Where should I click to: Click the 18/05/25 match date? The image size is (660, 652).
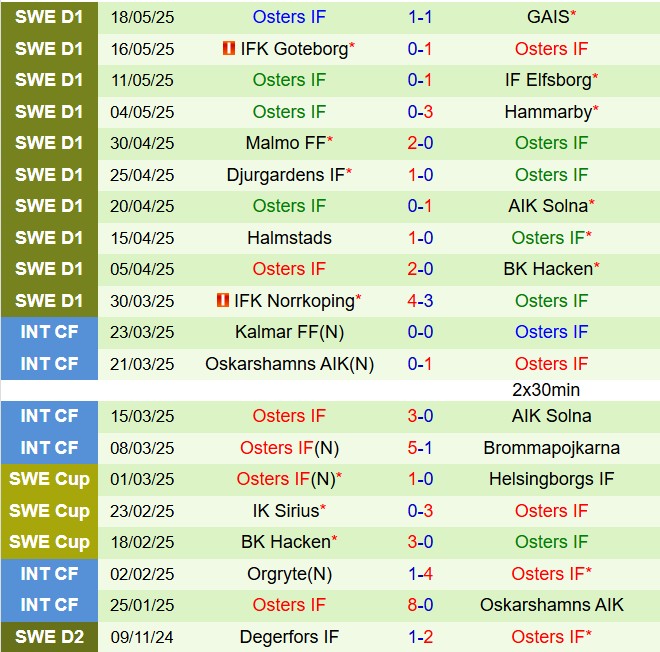(x=142, y=17)
